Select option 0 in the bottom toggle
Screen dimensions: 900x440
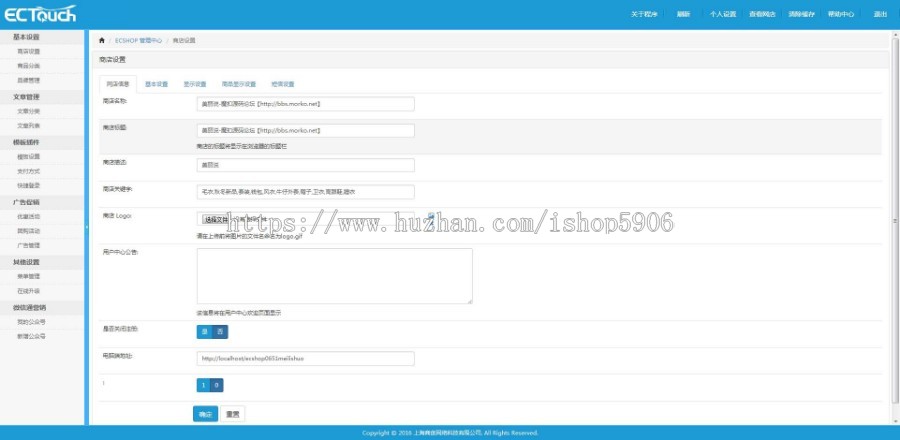tap(216, 386)
